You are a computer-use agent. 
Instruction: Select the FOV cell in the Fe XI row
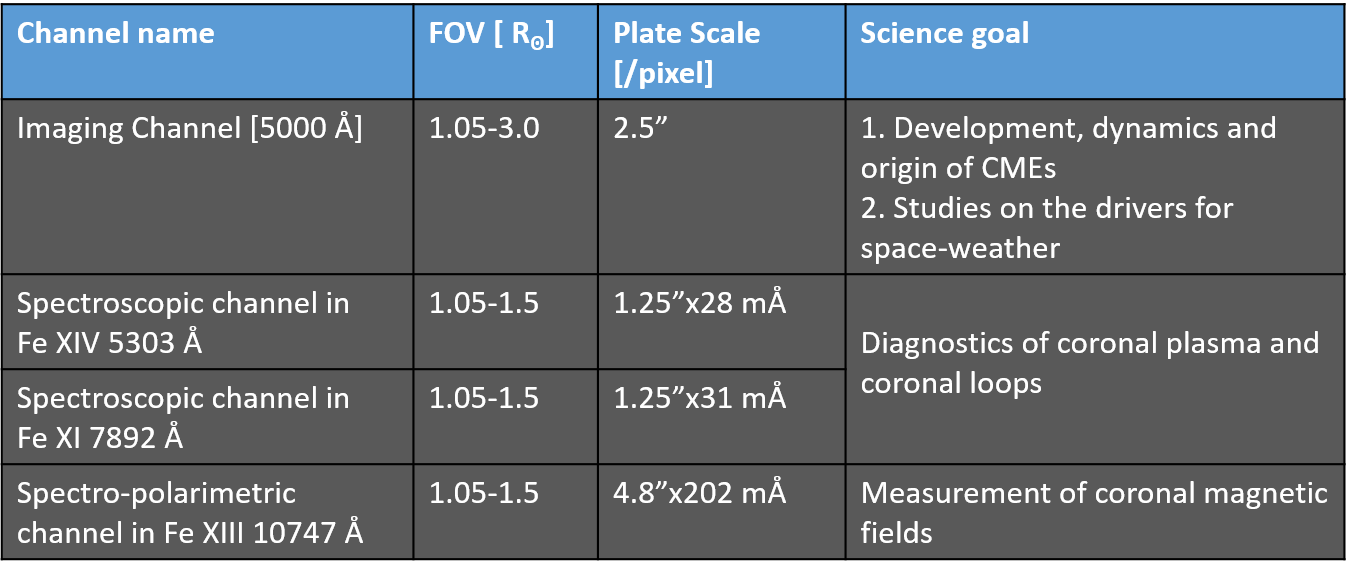[x=506, y=416]
